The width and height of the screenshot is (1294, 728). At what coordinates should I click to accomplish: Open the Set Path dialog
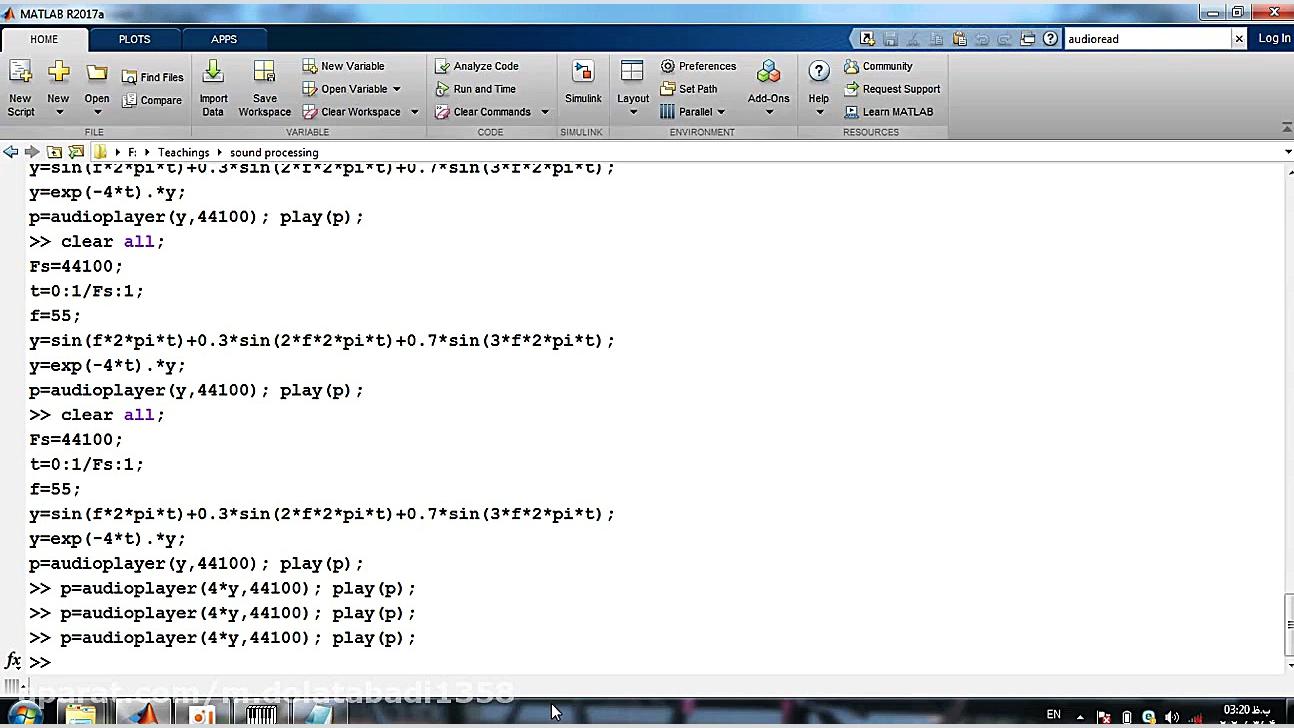[x=689, y=89]
